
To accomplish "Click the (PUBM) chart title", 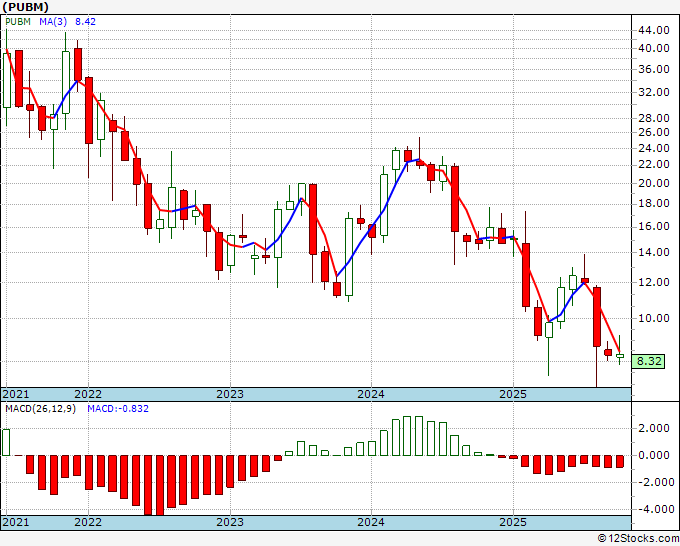I will click(x=26, y=7).
